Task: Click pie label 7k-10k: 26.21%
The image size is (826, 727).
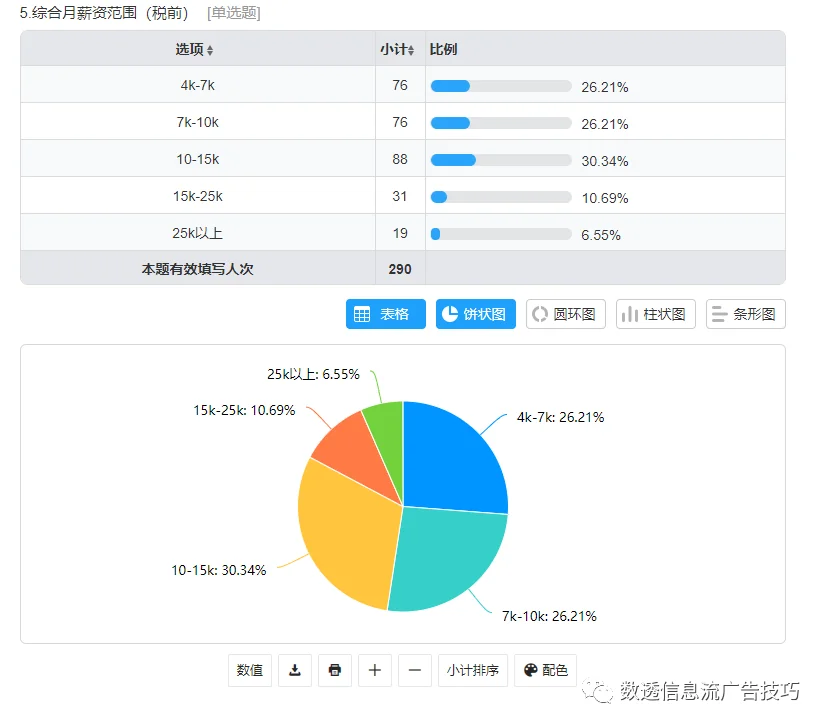Action: (549, 616)
